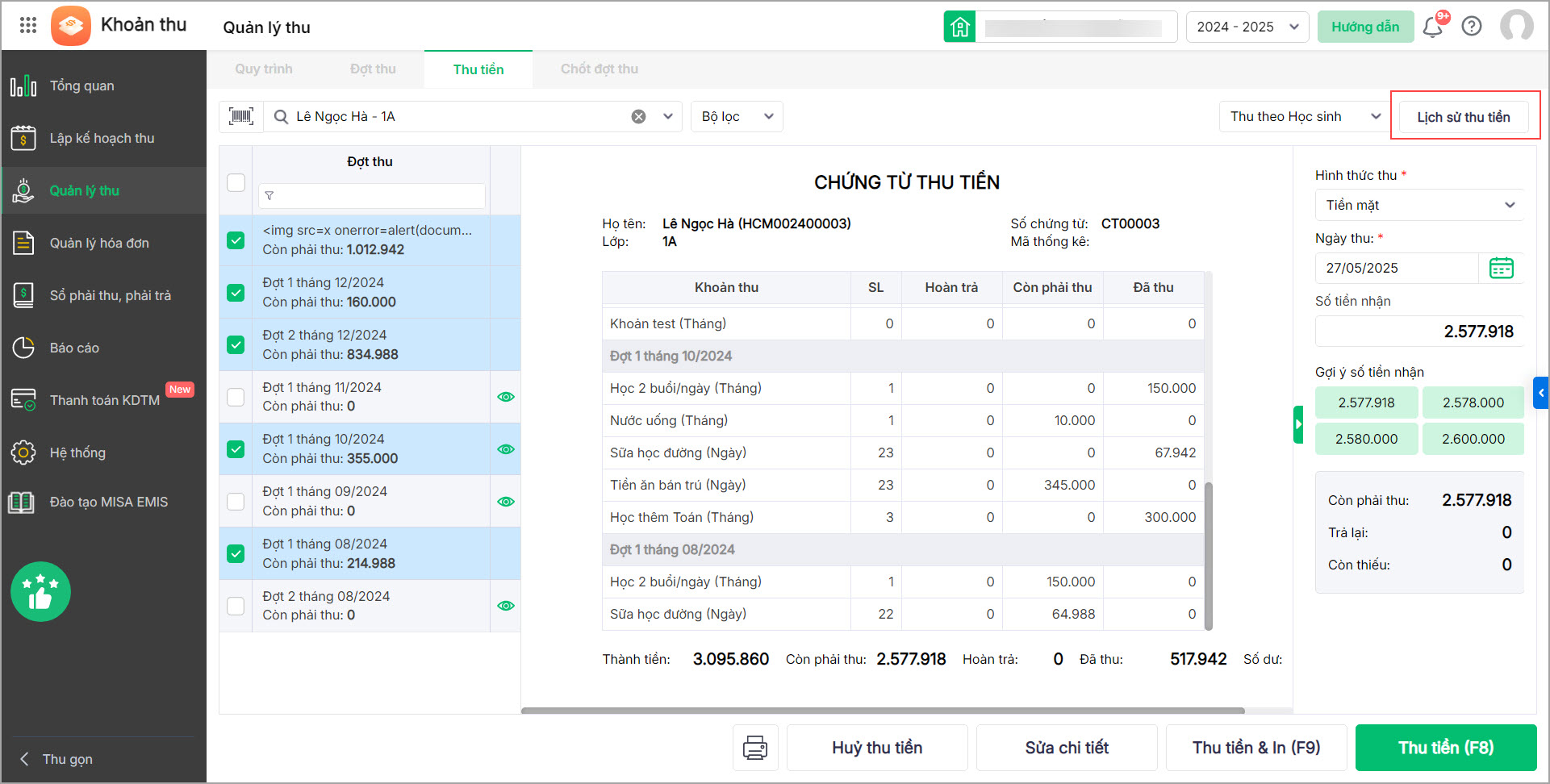Open Tổng quan in the sidebar

[x=103, y=85]
